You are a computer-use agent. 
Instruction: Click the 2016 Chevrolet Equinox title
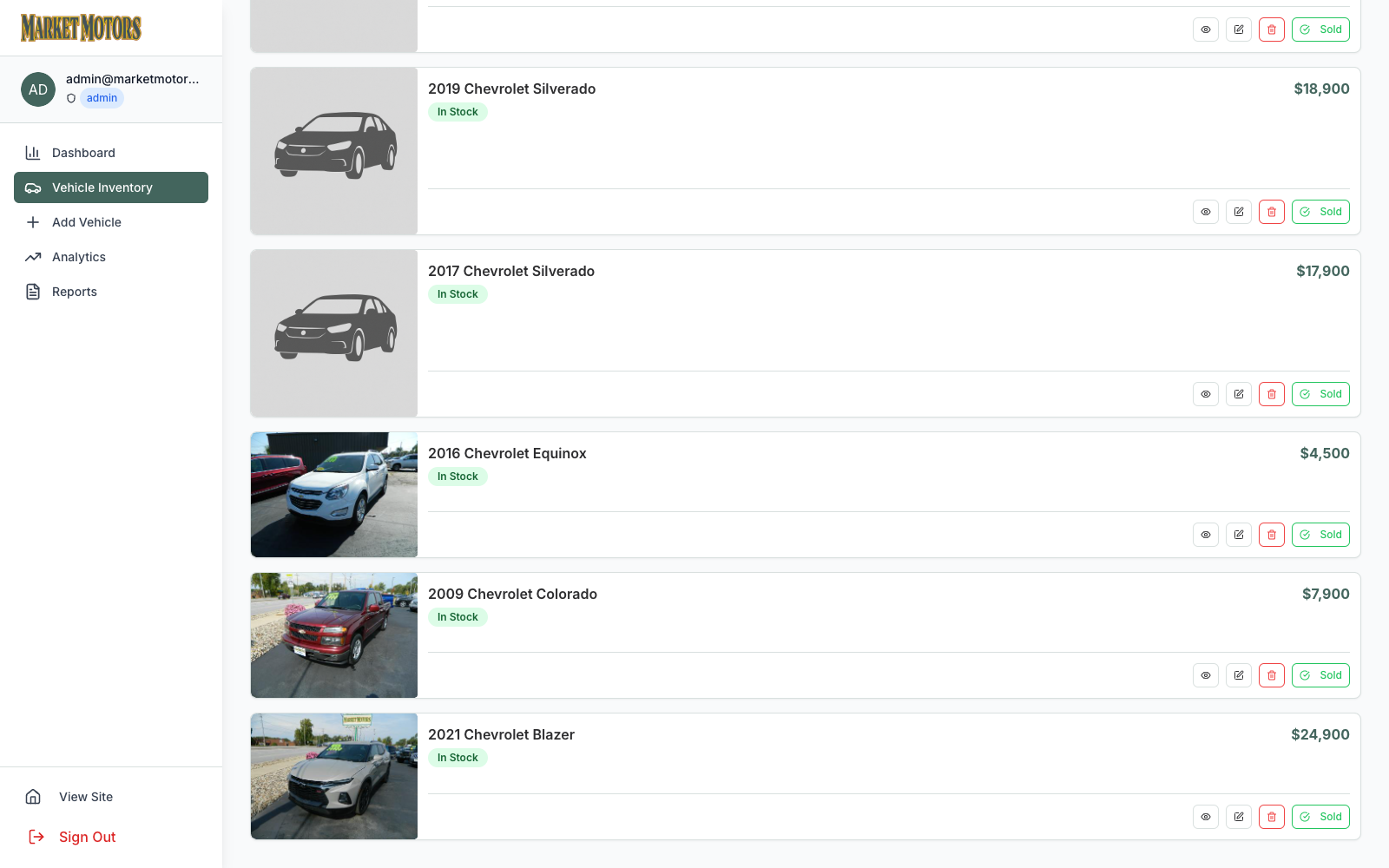tap(507, 453)
